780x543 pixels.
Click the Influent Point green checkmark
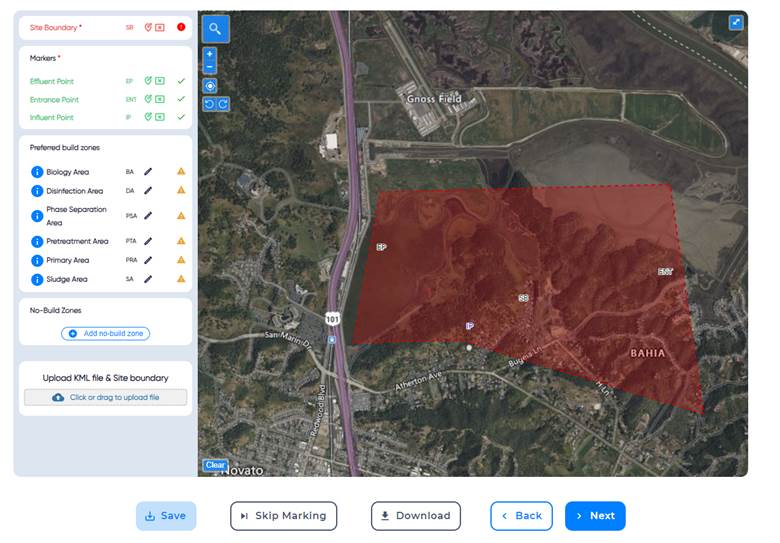(x=181, y=117)
